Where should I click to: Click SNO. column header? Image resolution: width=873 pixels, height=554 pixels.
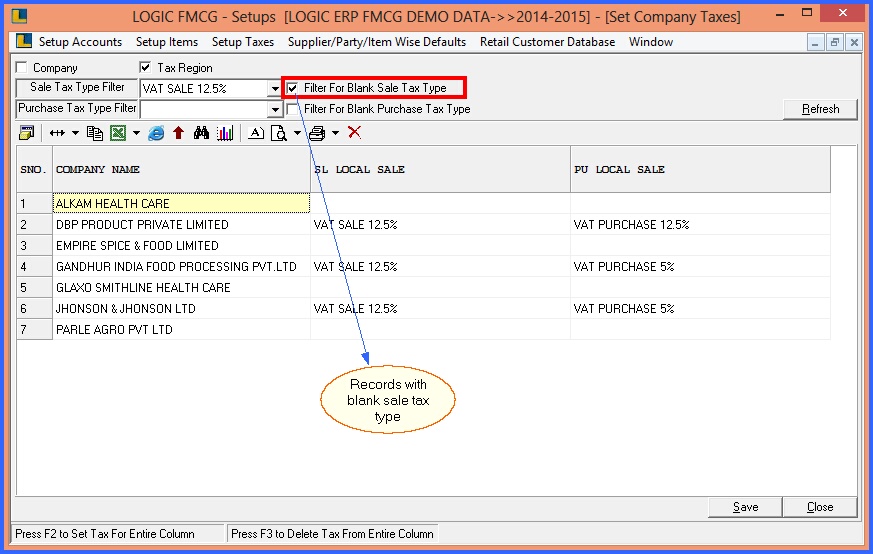(x=34, y=169)
